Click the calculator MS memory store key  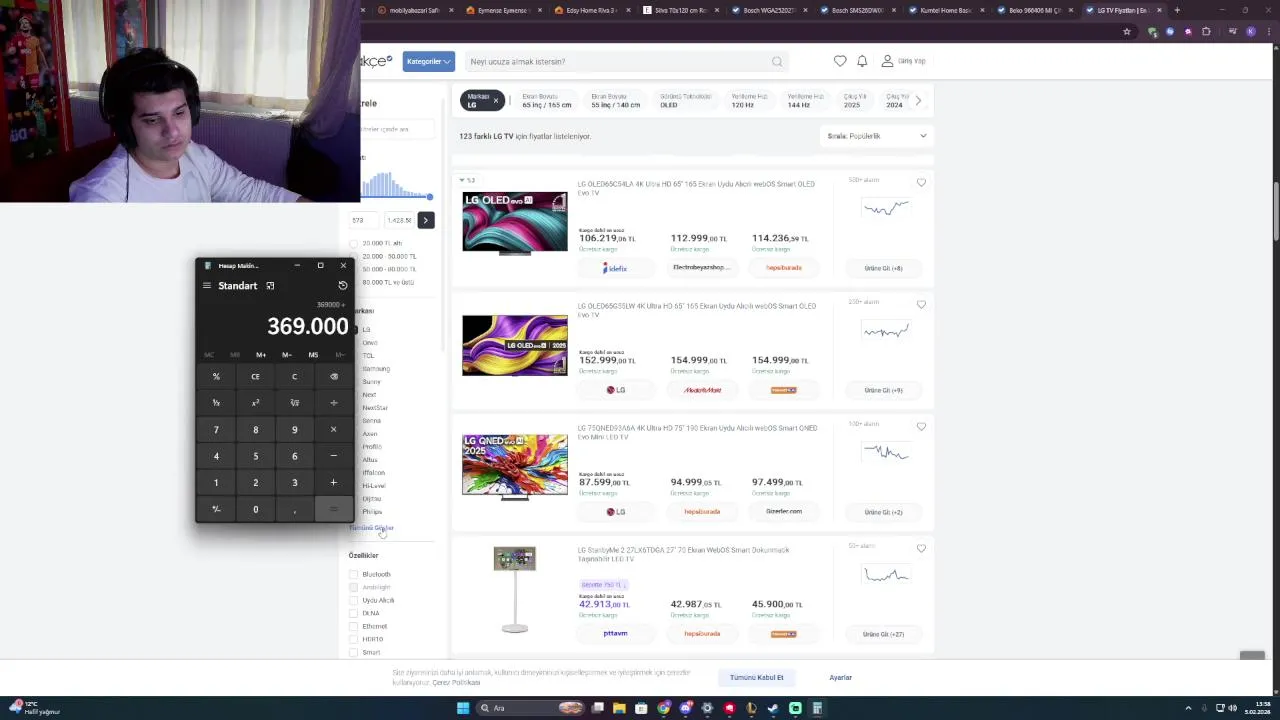tap(313, 355)
